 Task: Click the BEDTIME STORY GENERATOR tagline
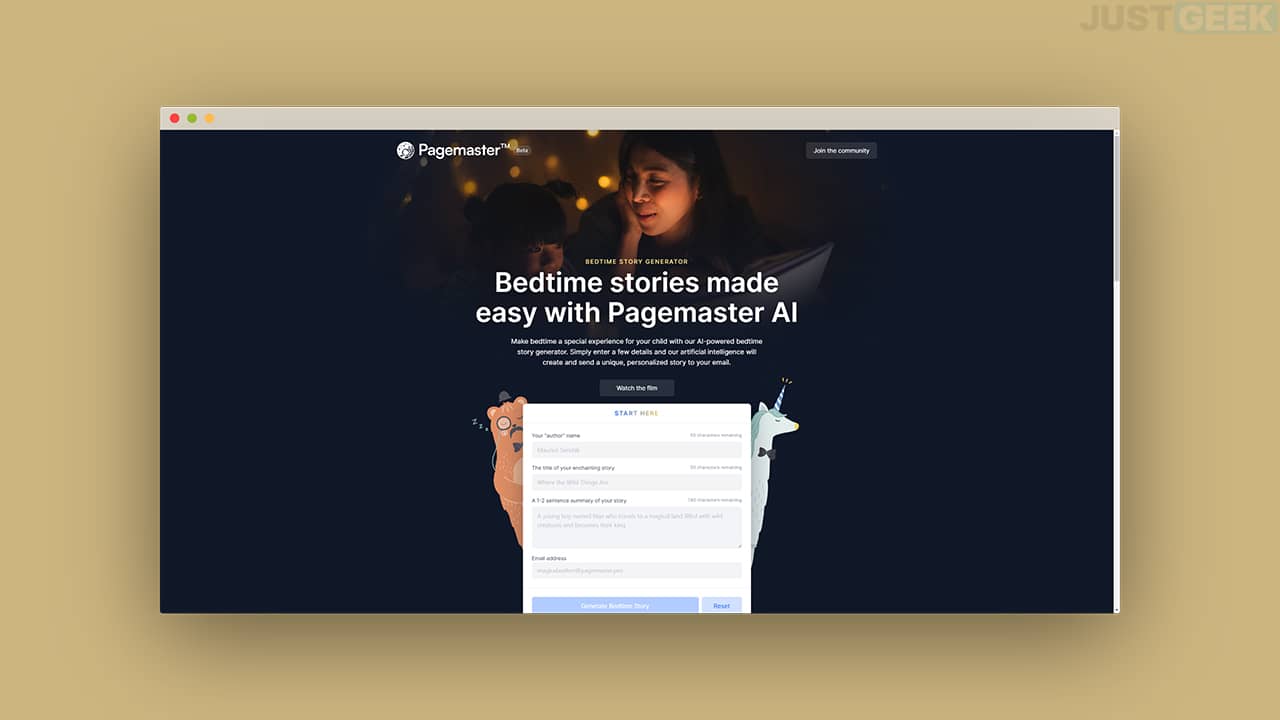[637, 262]
